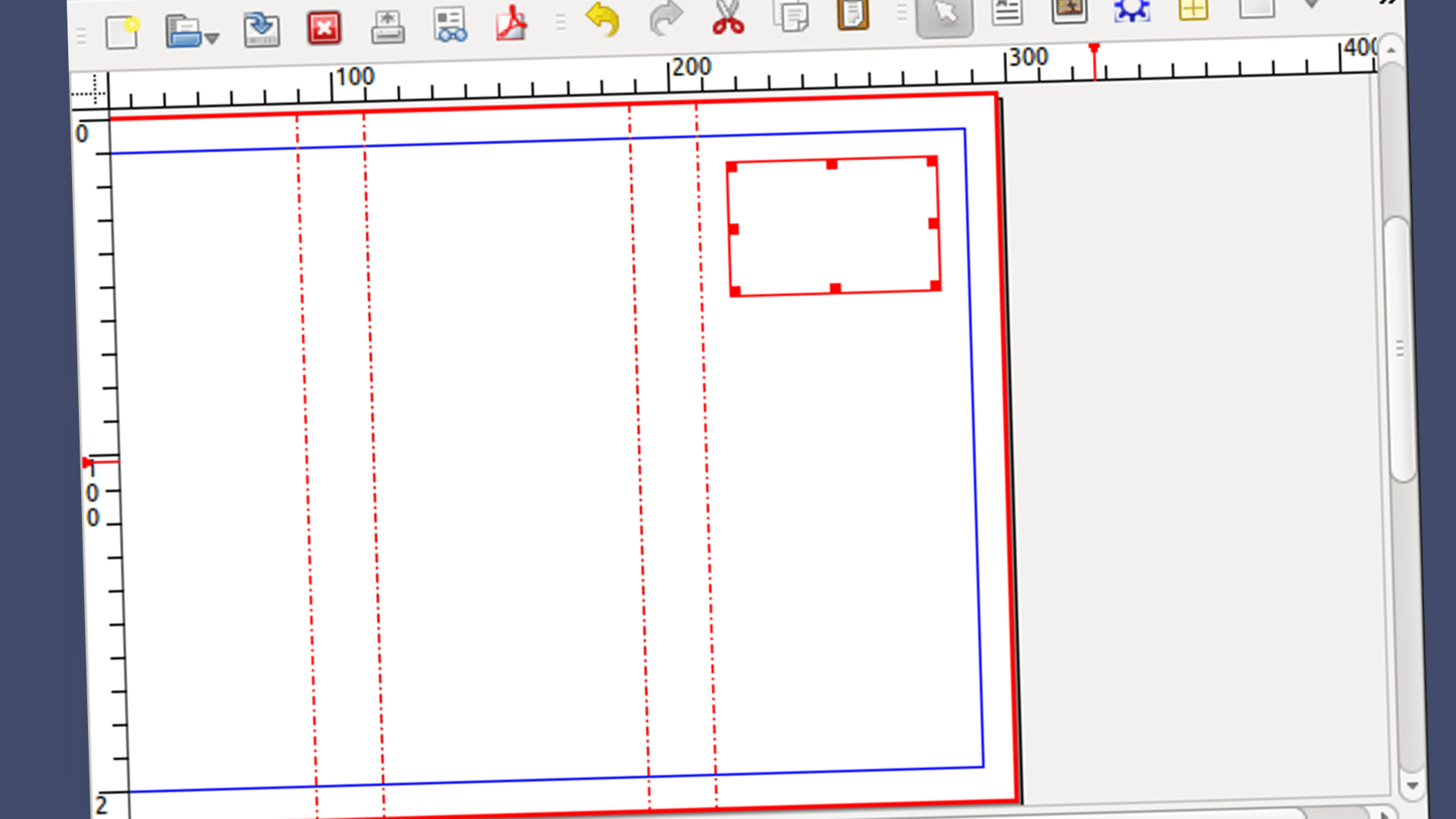Click the red Close document icon

tap(324, 30)
